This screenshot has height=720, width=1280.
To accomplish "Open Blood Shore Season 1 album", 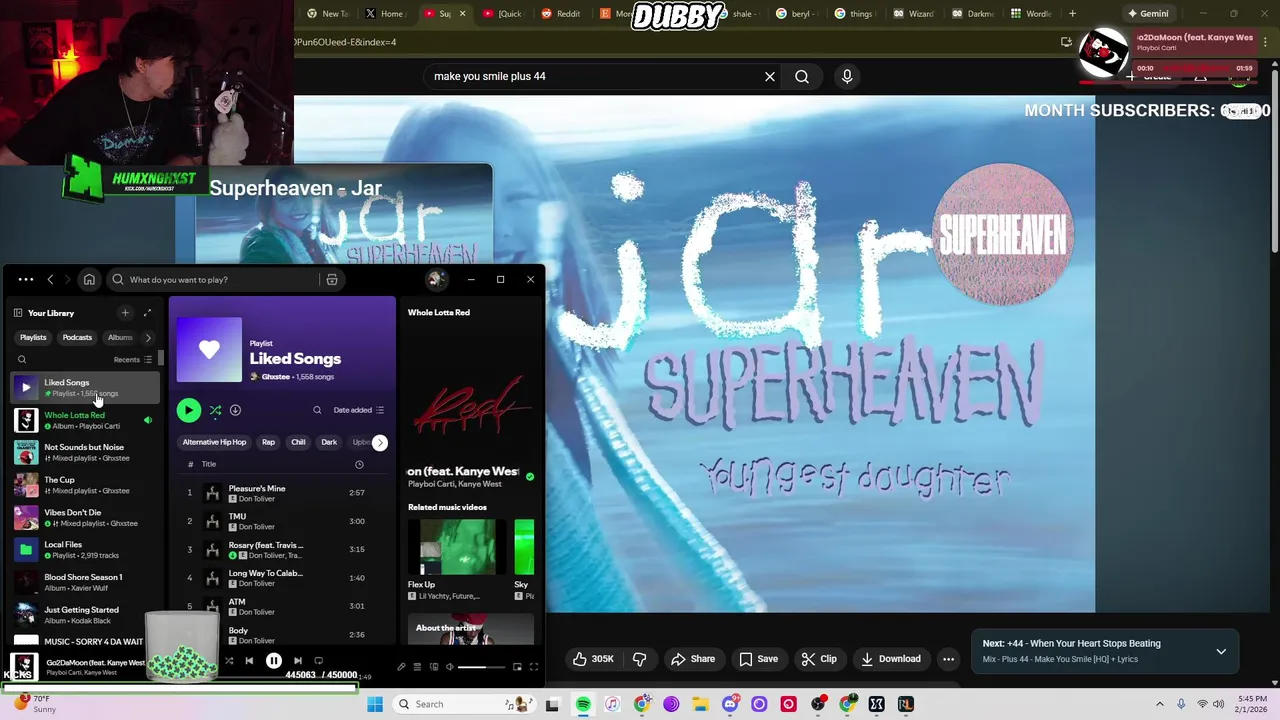I will [x=84, y=582].
